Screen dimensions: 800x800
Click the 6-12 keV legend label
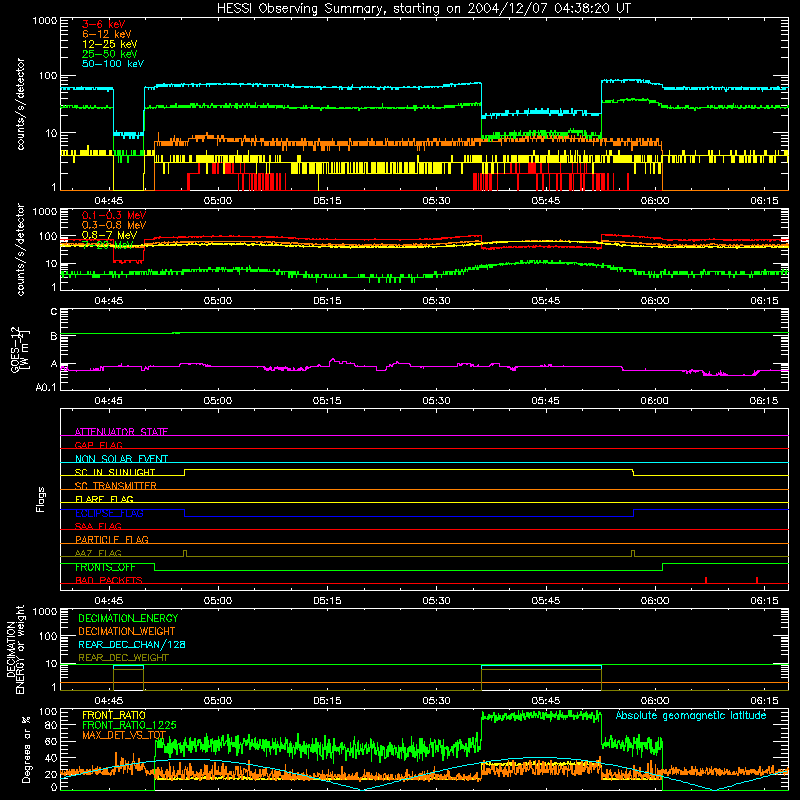click(x=107, y=34)
